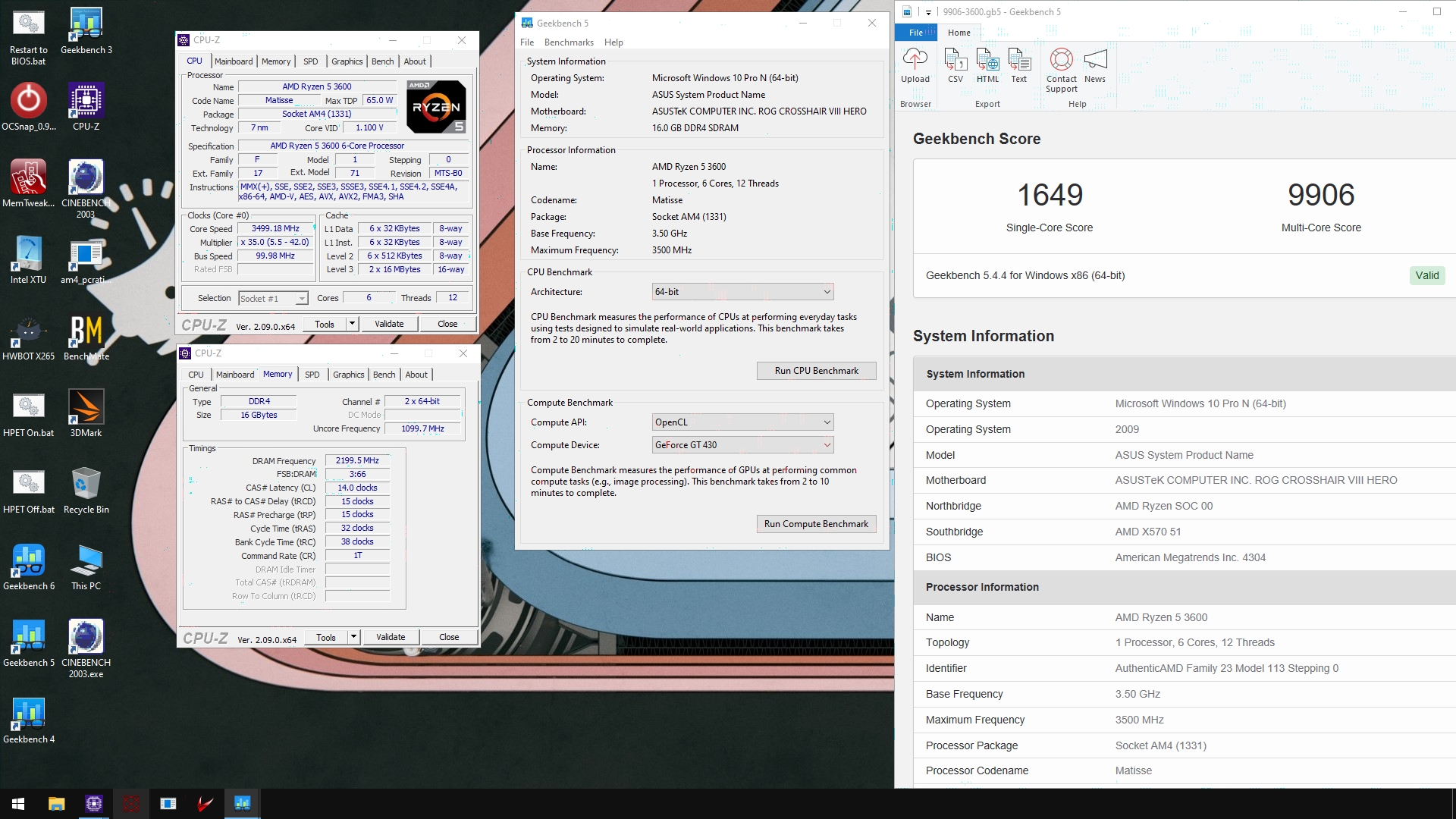
Task: Open Help menu in Geekbench 5
Action: point(613,42)
